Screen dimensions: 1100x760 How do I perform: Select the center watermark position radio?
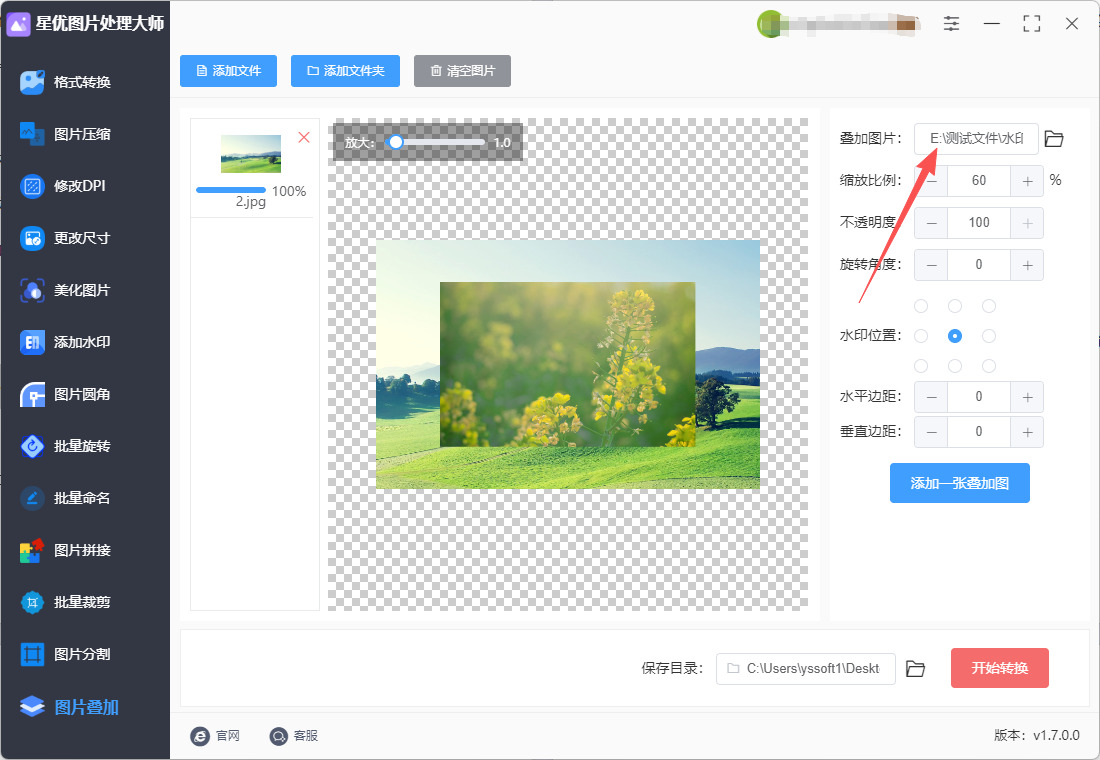pyautogui.click(x=955, y=336)
